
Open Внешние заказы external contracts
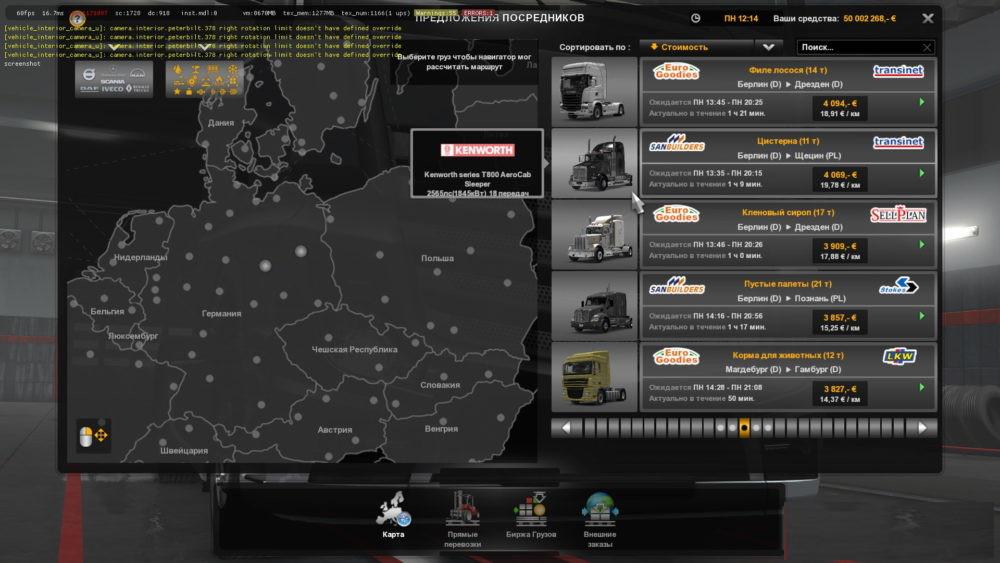pyautogui.click(x=599, y=514)
